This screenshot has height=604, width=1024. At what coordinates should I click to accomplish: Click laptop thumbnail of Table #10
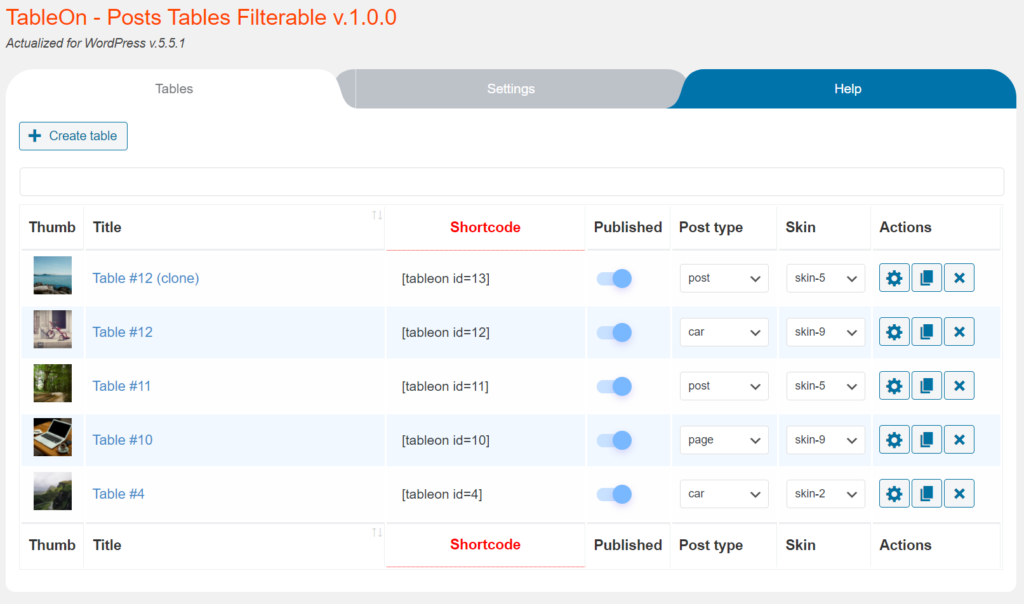(53, 437)
